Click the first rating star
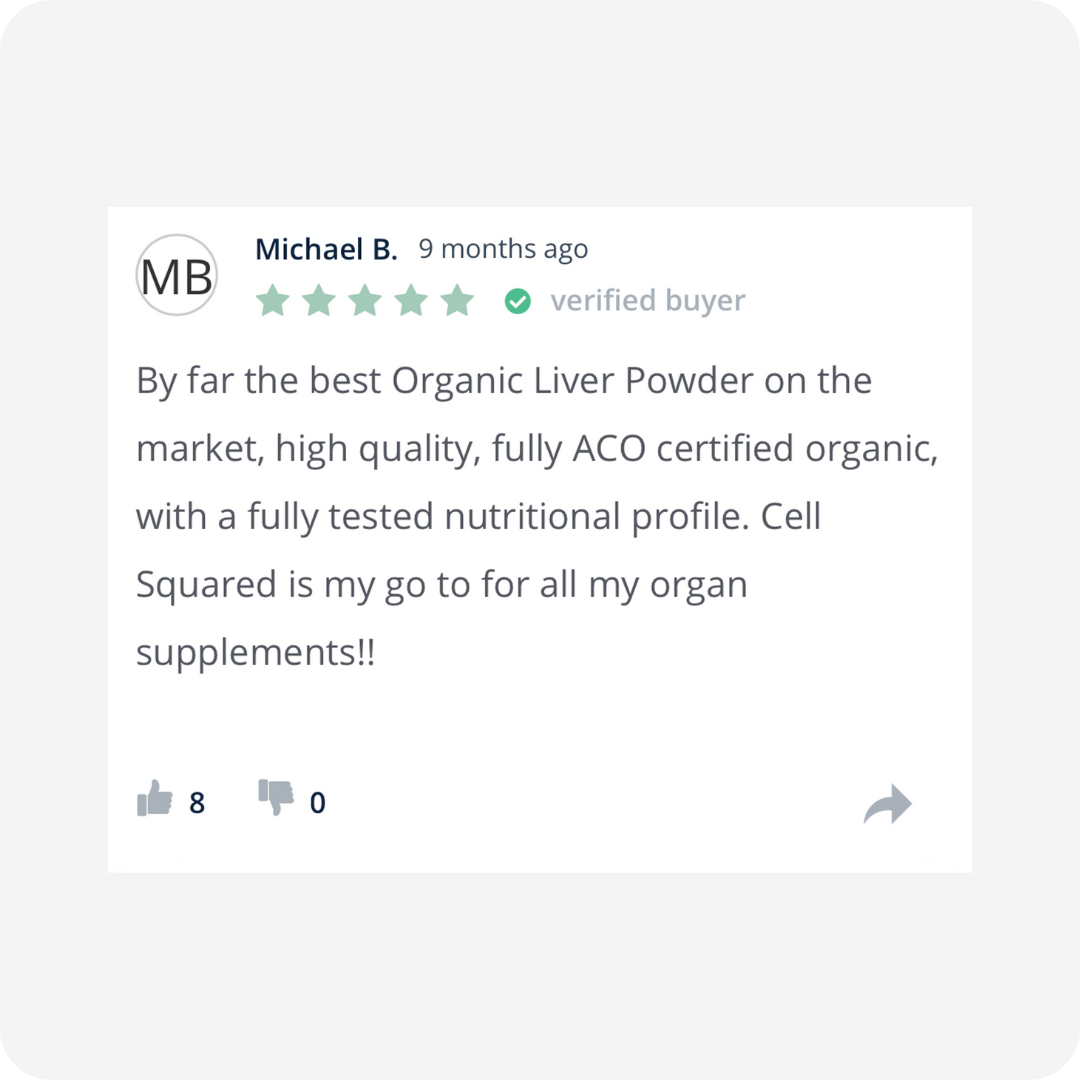 coord(273,300)
